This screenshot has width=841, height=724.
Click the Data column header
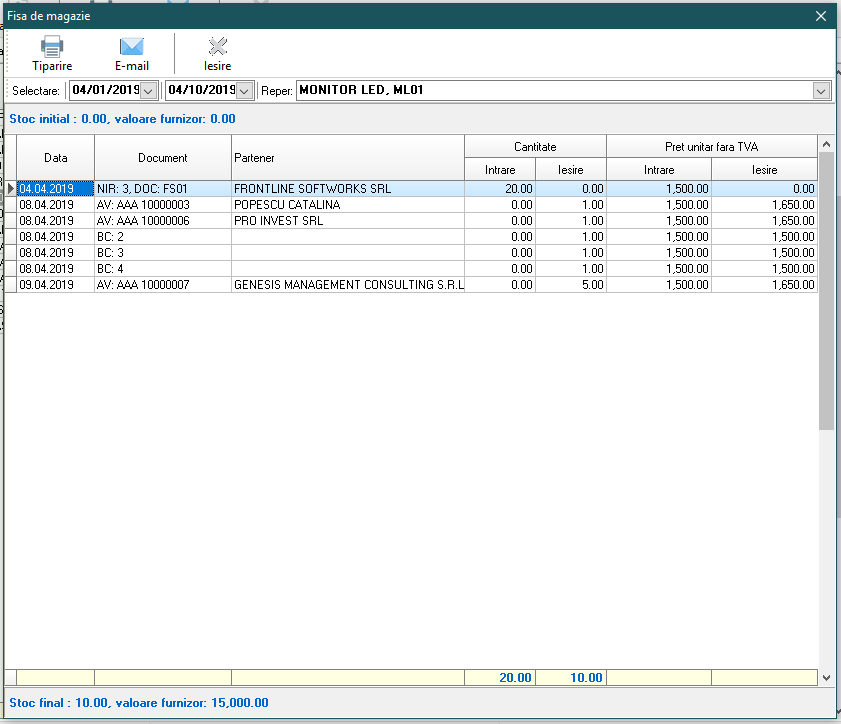tap(56, 158)
